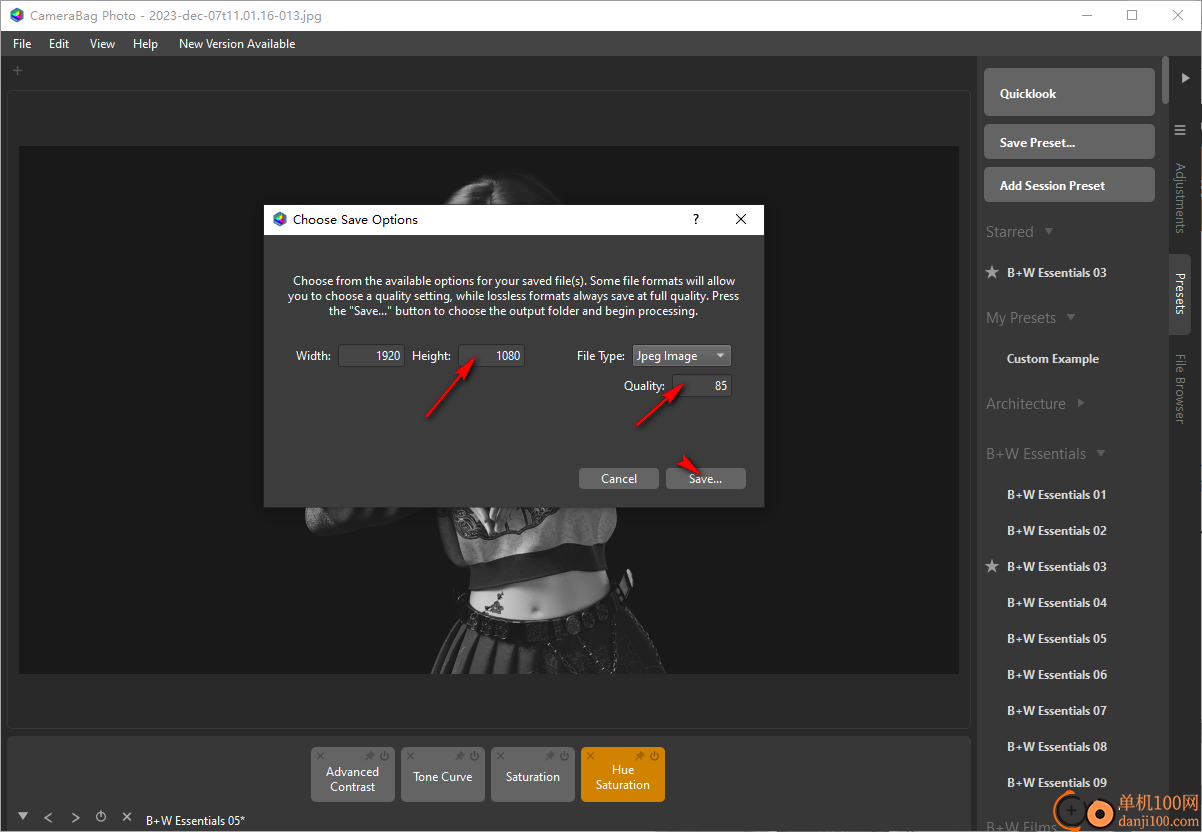
Task: Open the bottom tray down-triangle menu
Action: 23,817
